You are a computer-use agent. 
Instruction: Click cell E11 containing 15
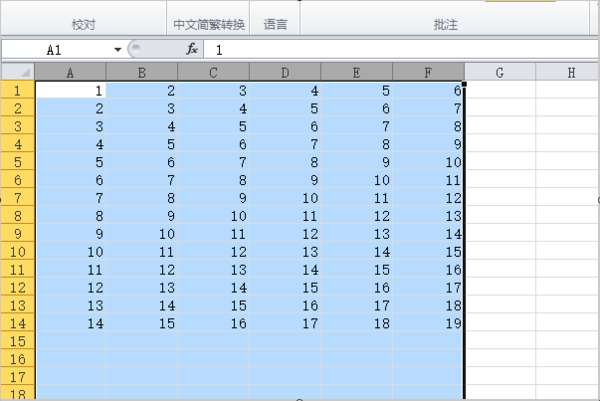click(x=357, y=270)
